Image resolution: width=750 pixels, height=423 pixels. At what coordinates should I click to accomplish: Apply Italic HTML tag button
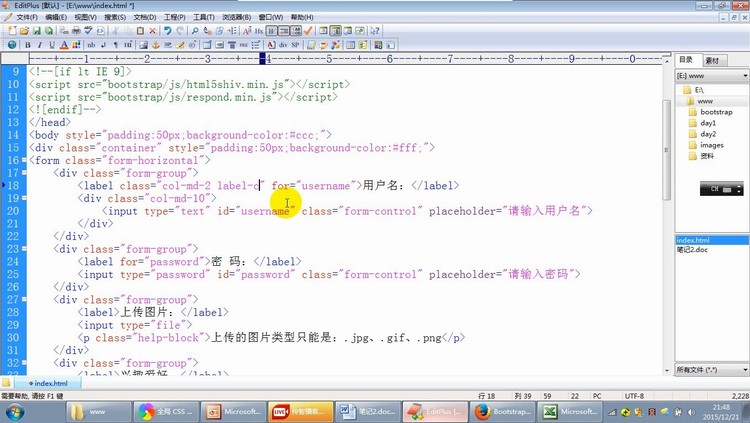tap(40, 45)
